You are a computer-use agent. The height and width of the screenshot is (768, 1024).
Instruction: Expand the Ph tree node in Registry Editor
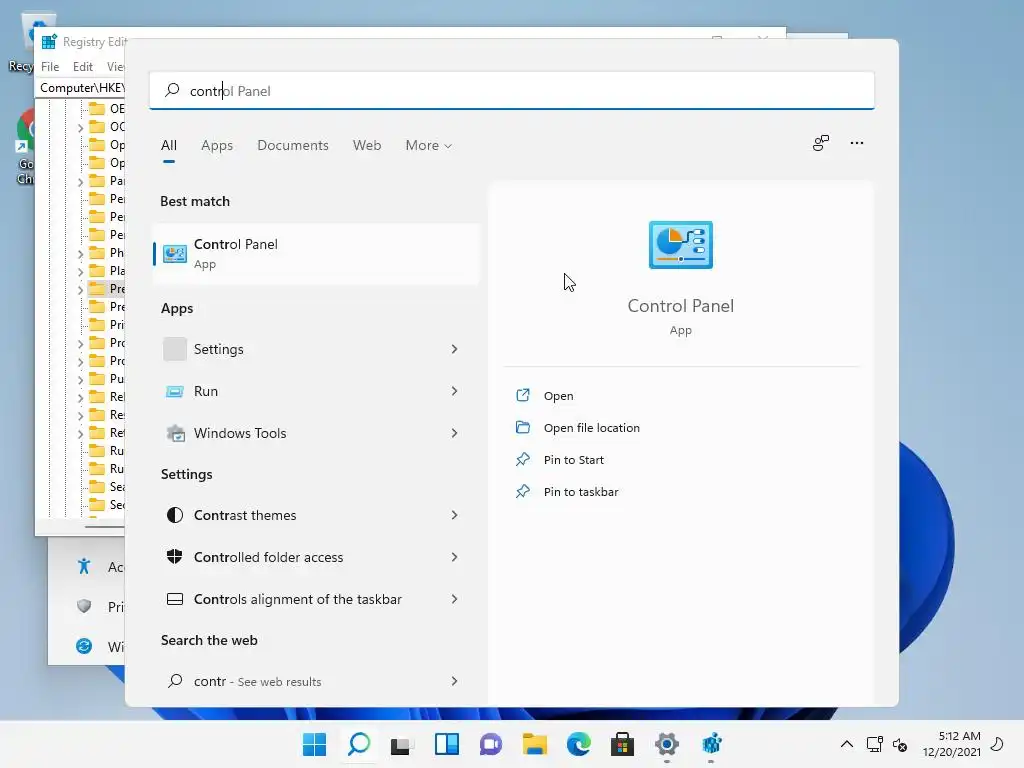click(x=80, y=253)
